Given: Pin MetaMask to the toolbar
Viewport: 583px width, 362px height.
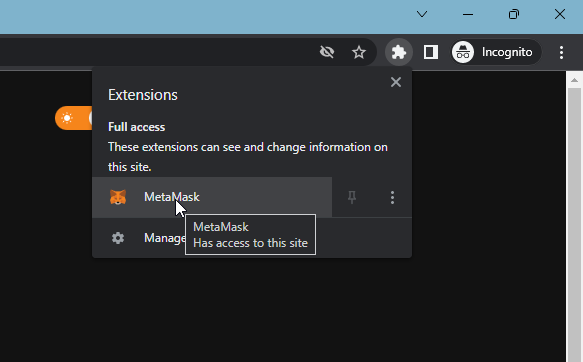Looking at the screenshot, I should pos(352,197).
